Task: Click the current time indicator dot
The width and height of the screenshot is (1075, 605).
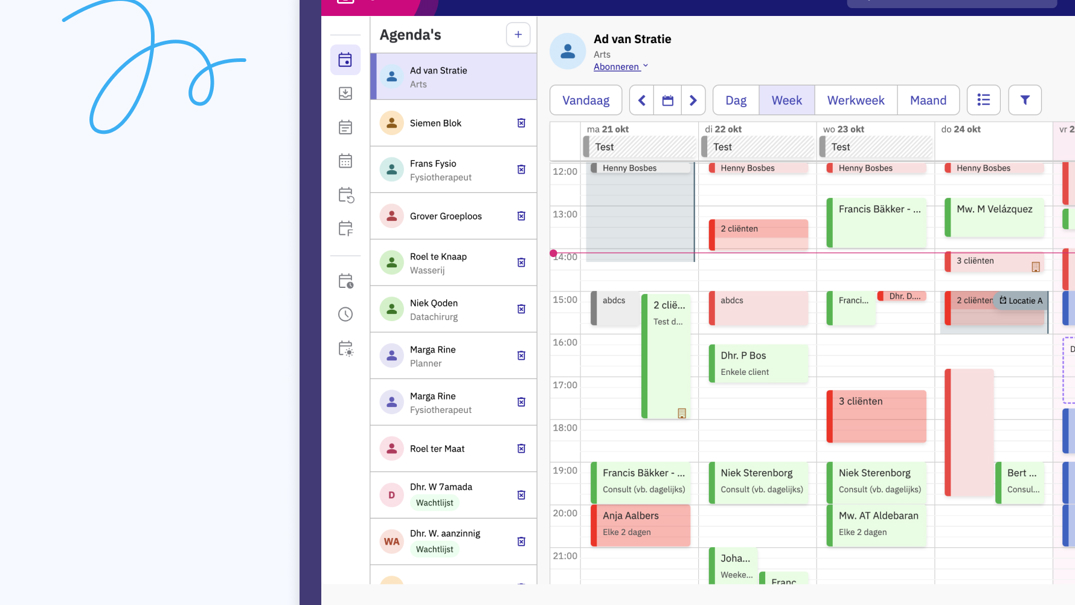Action: (553, 253)
